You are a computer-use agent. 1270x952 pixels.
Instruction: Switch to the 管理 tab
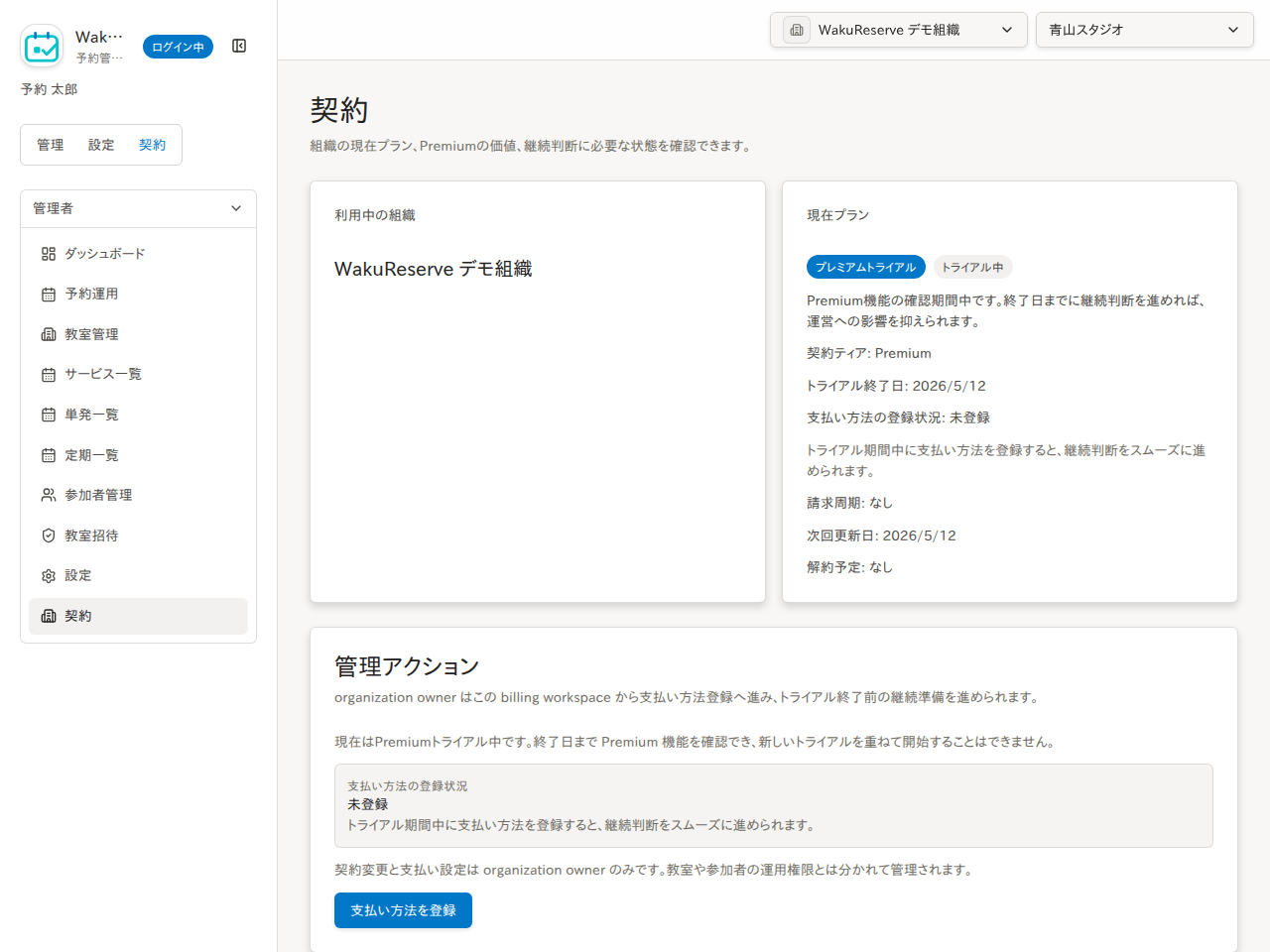point(51,145)
